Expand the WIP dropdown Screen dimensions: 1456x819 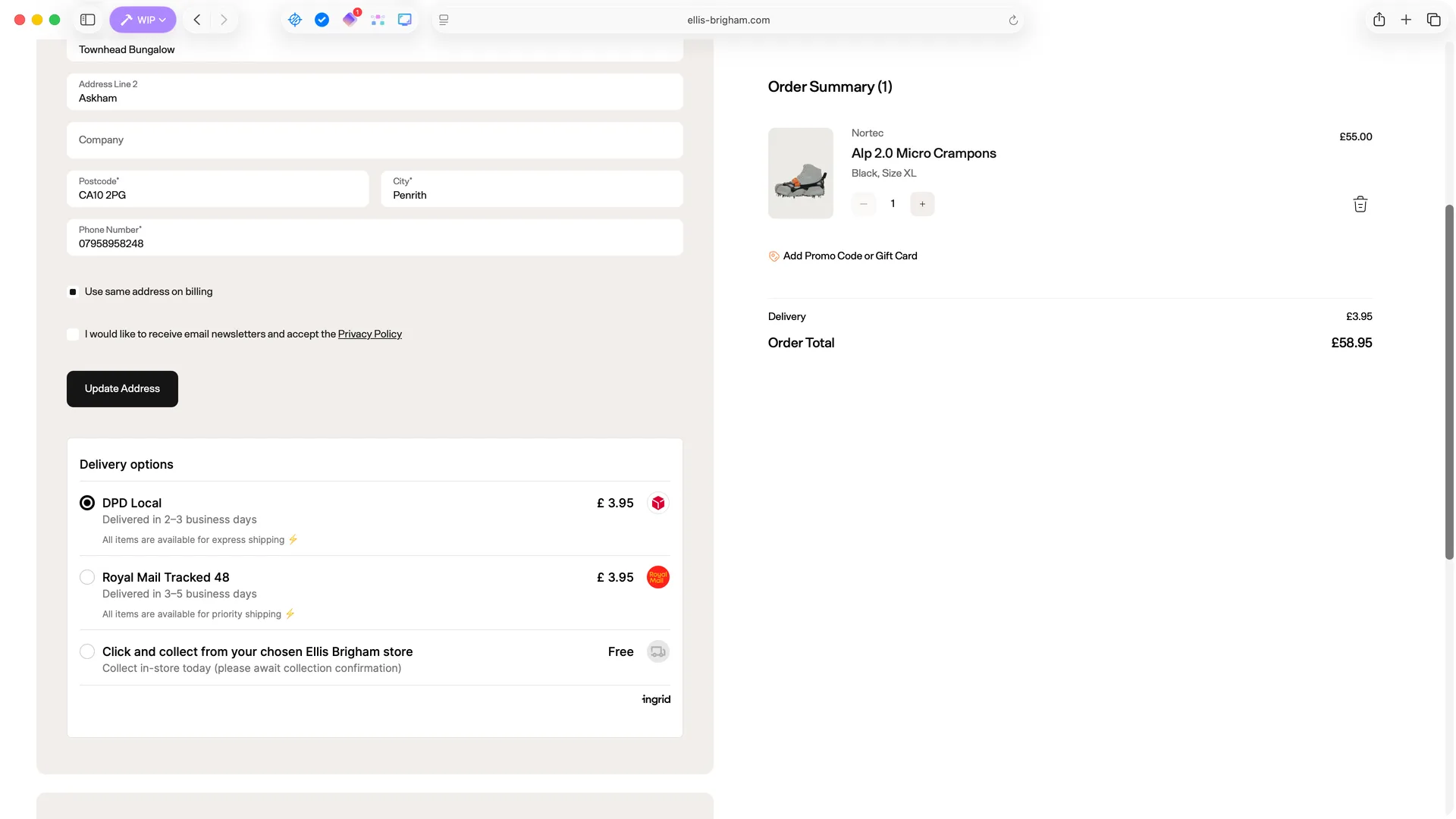pos(143,20)
